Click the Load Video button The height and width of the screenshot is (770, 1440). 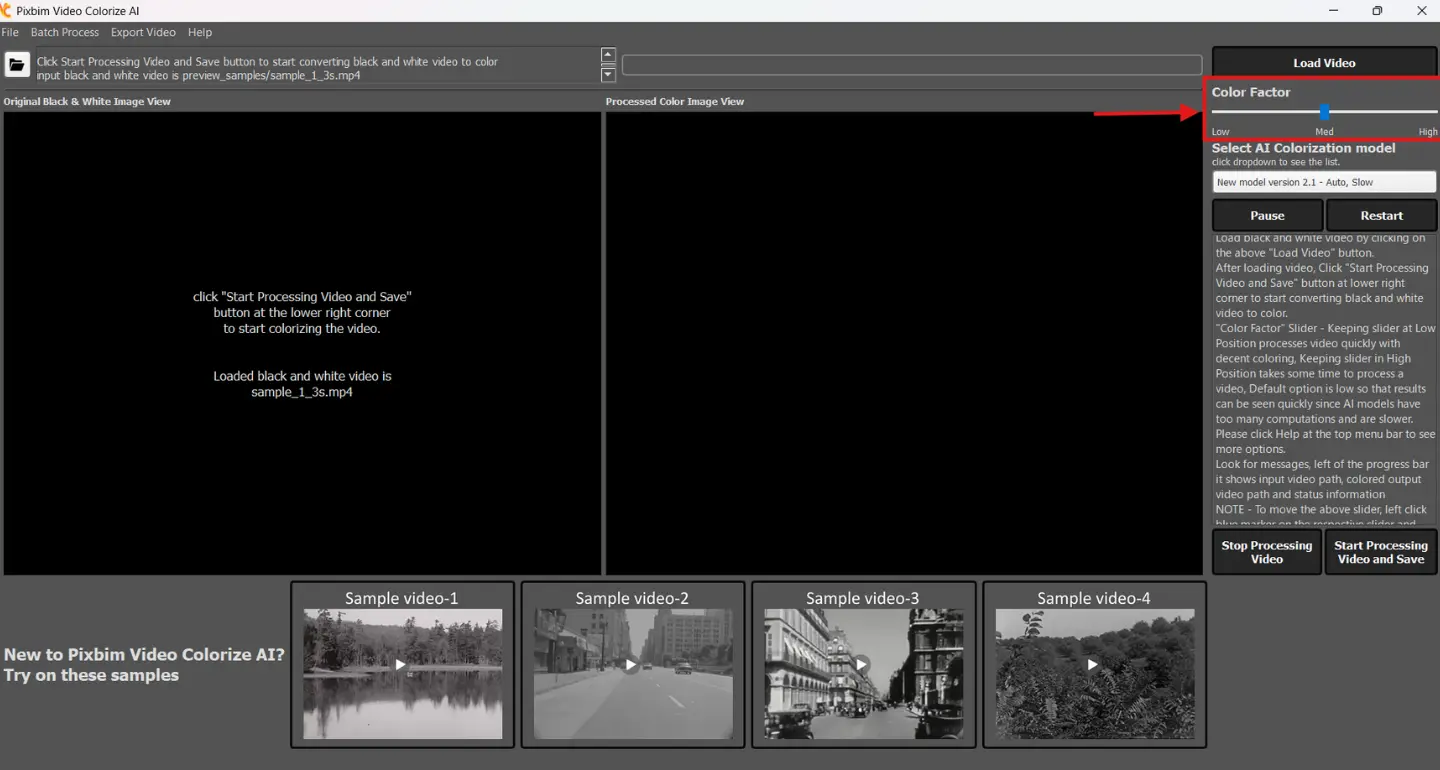pos(1324,62)
